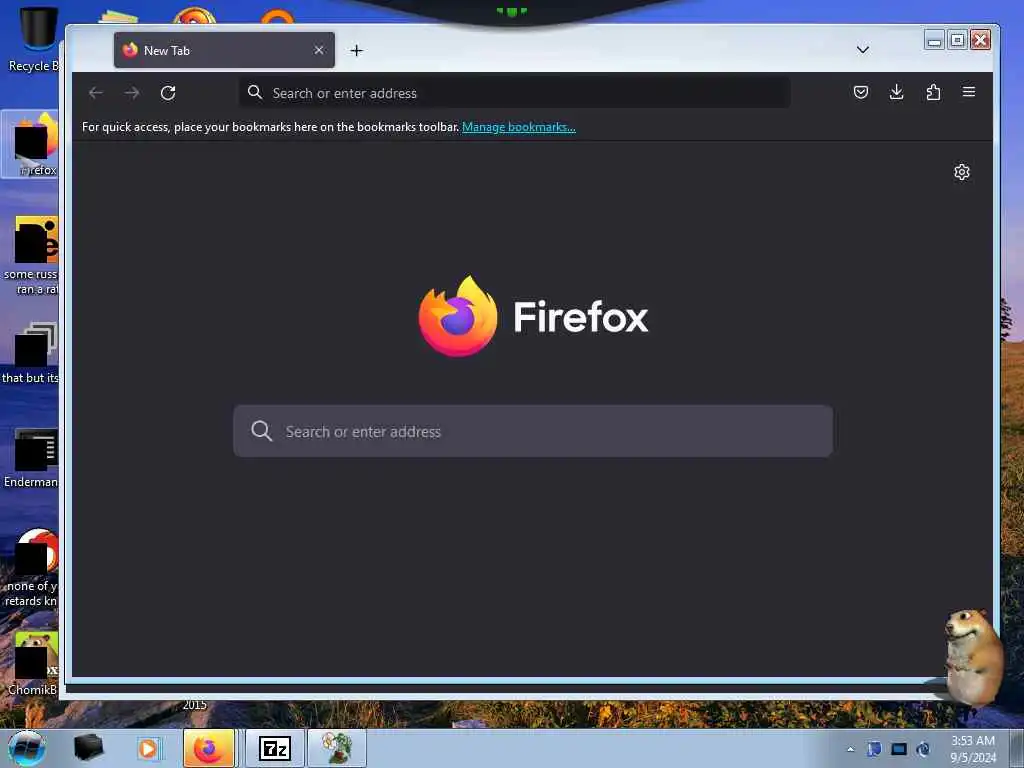The image size is (1024, 768).
Task: Expand the list all tabs chevron
Action: coord(863,50)
